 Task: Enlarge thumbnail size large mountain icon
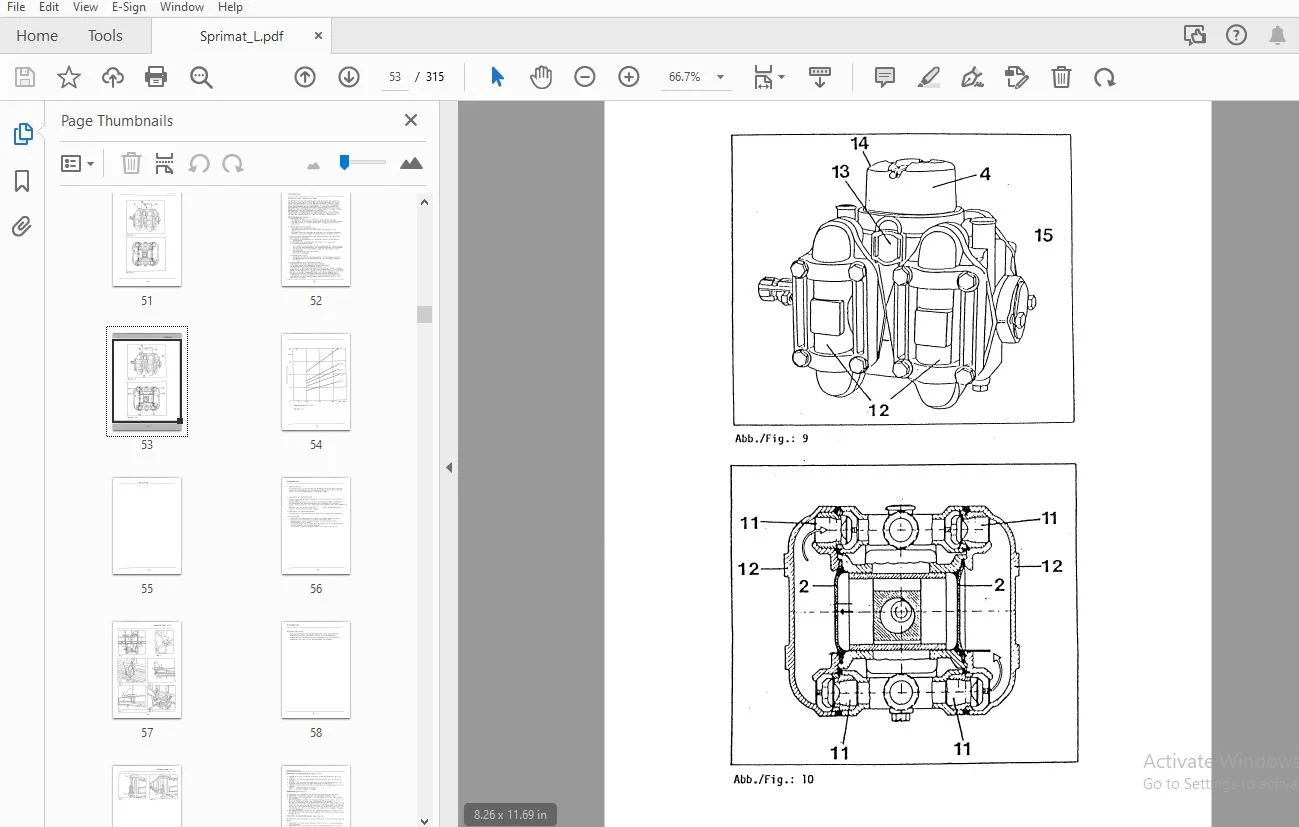(x=411, y=163)
